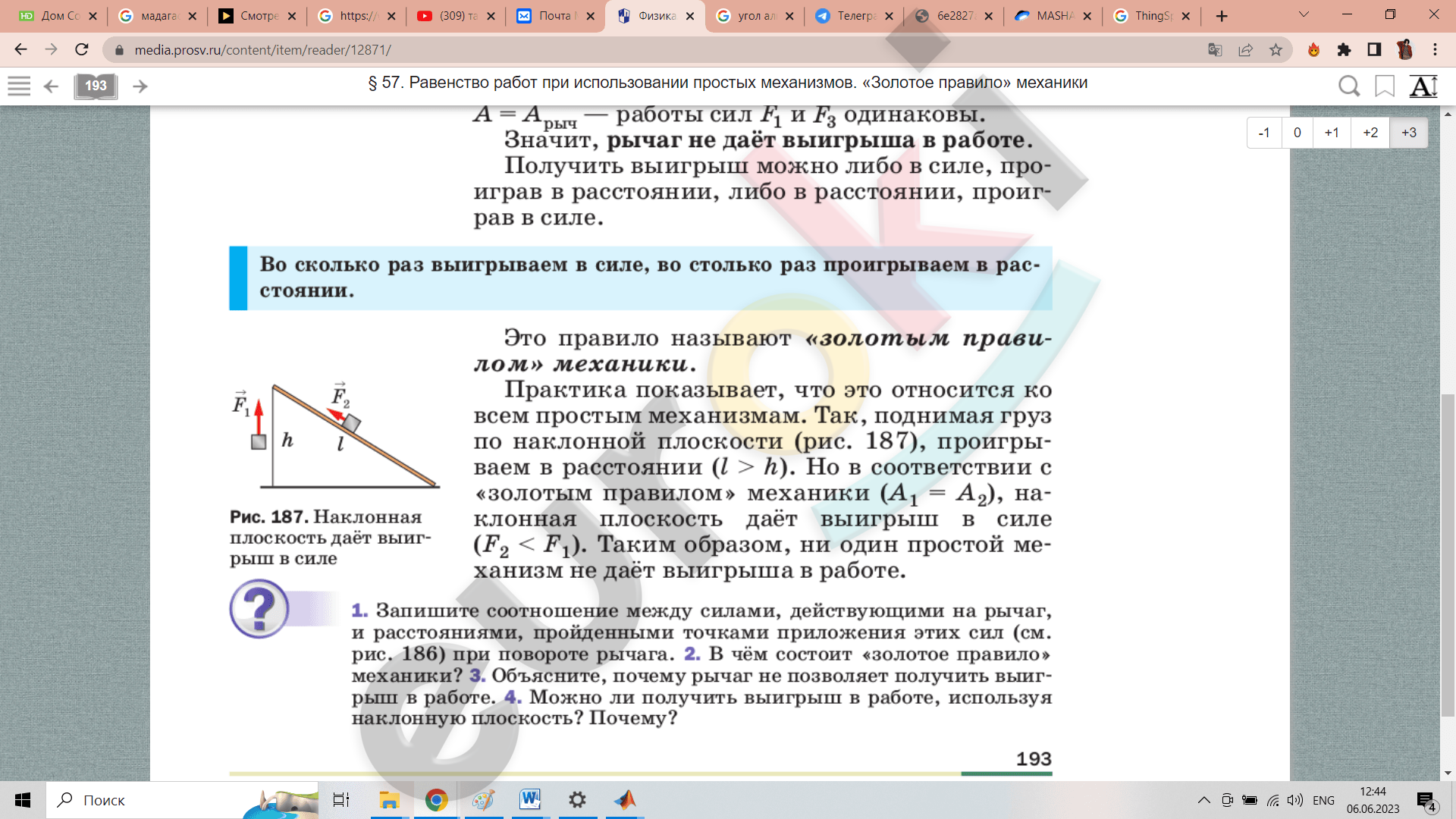Screen dimensions: 1456x819
Task: Open text size settings icon
Action: pos(1423,86)
